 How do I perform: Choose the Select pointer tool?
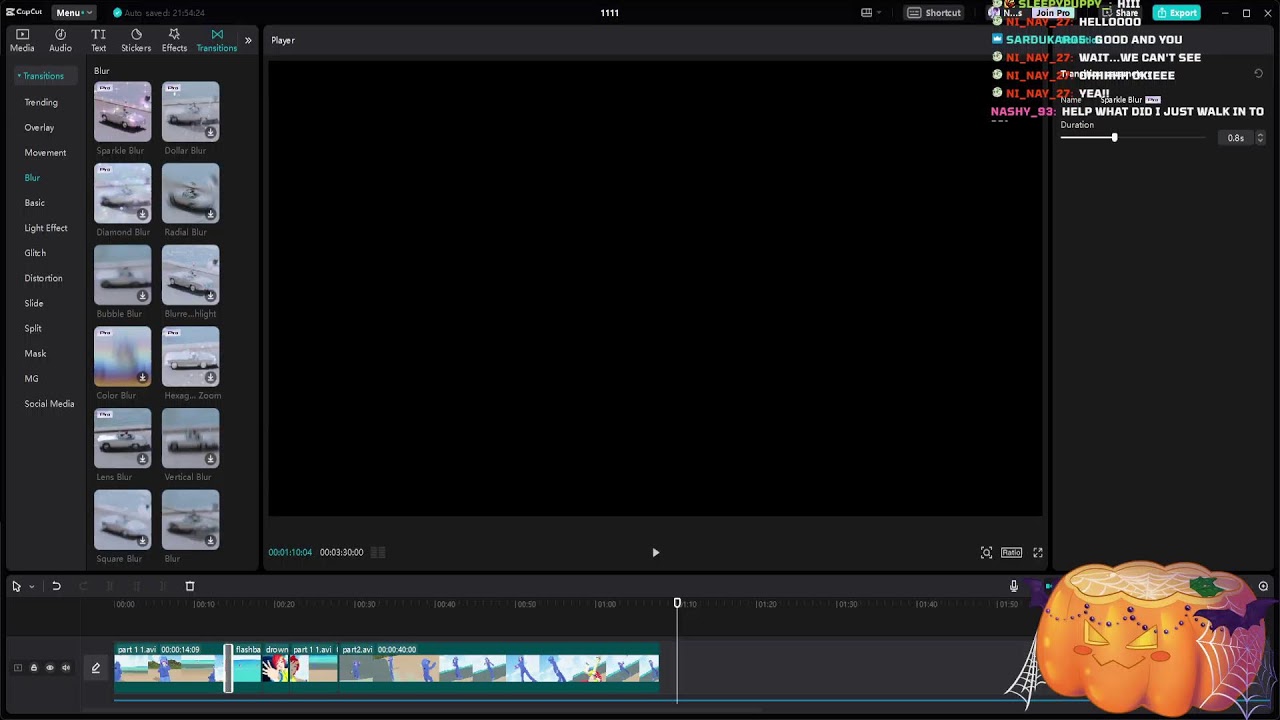tap(16, 586)
